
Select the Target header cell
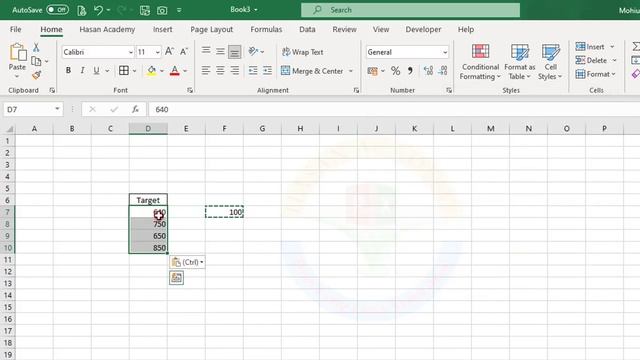[148, 200]
